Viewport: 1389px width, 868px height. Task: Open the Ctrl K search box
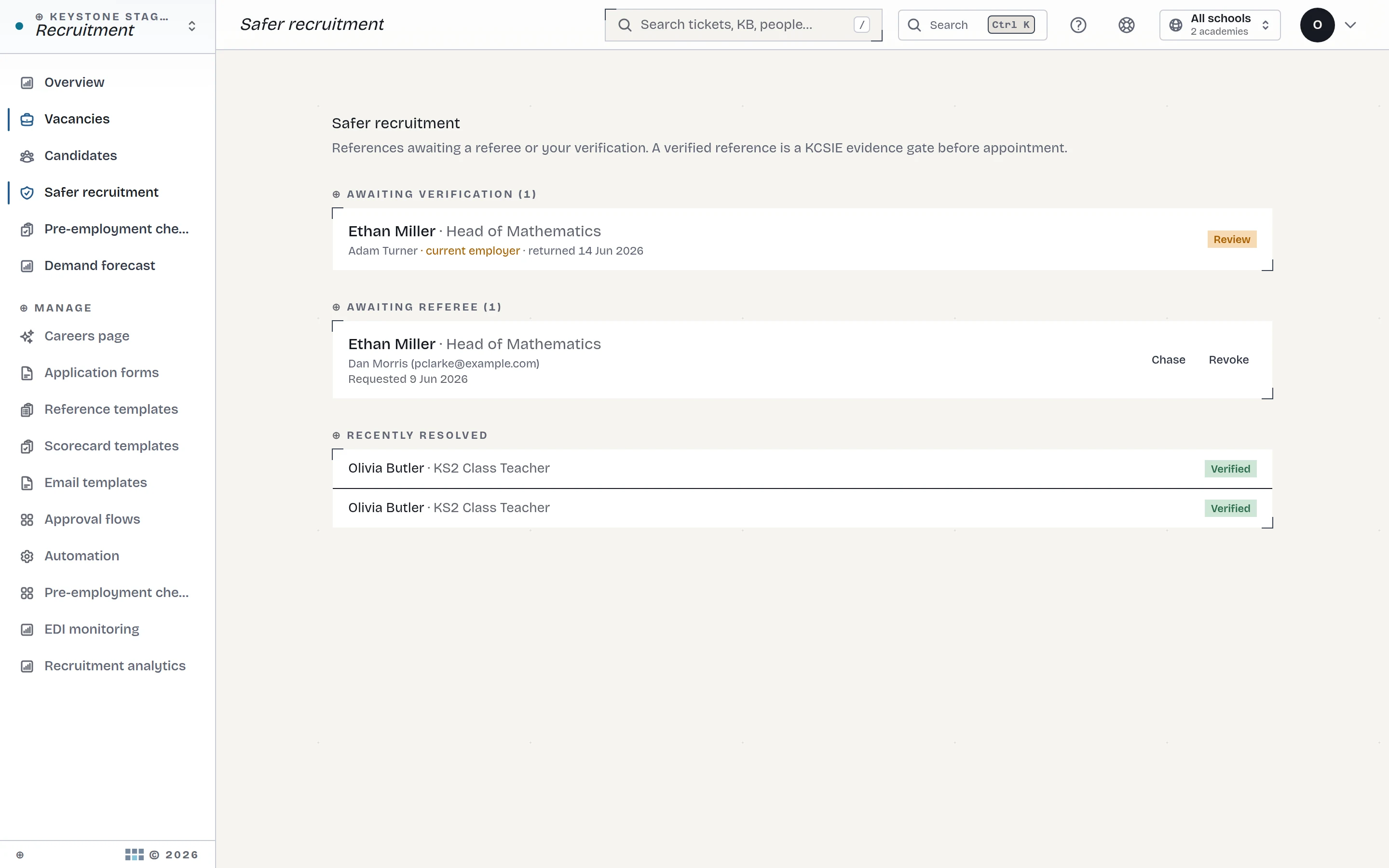click(972, 25)
